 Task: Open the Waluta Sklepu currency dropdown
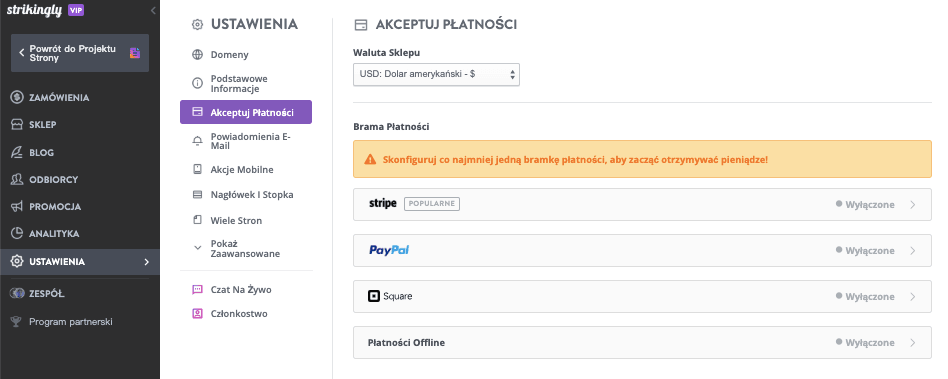point(436,74)
